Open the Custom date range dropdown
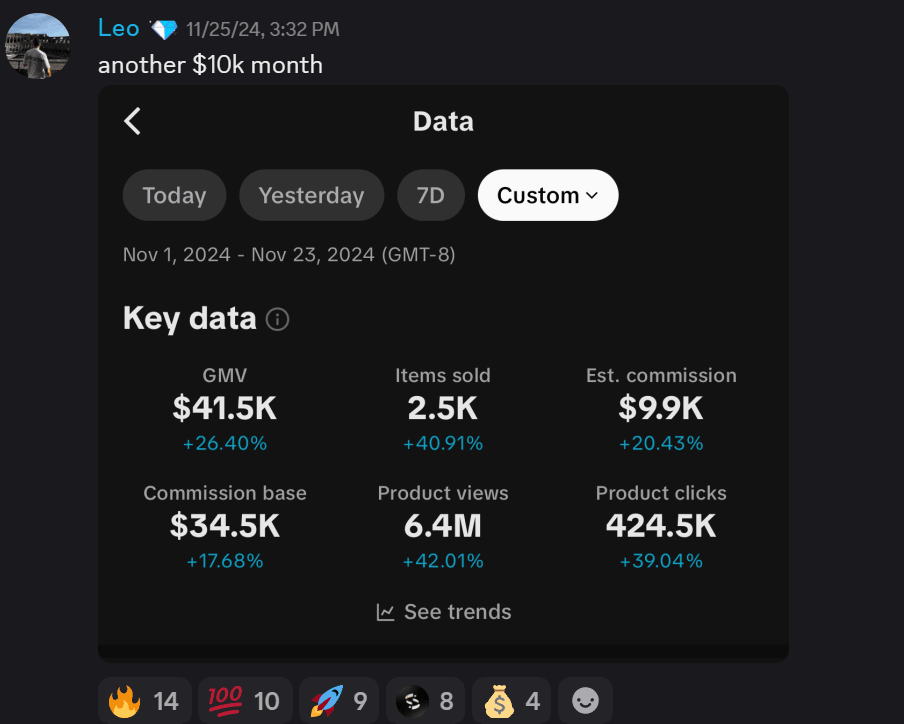The width and height of the screenshot is (904, 724). point(547,195)
